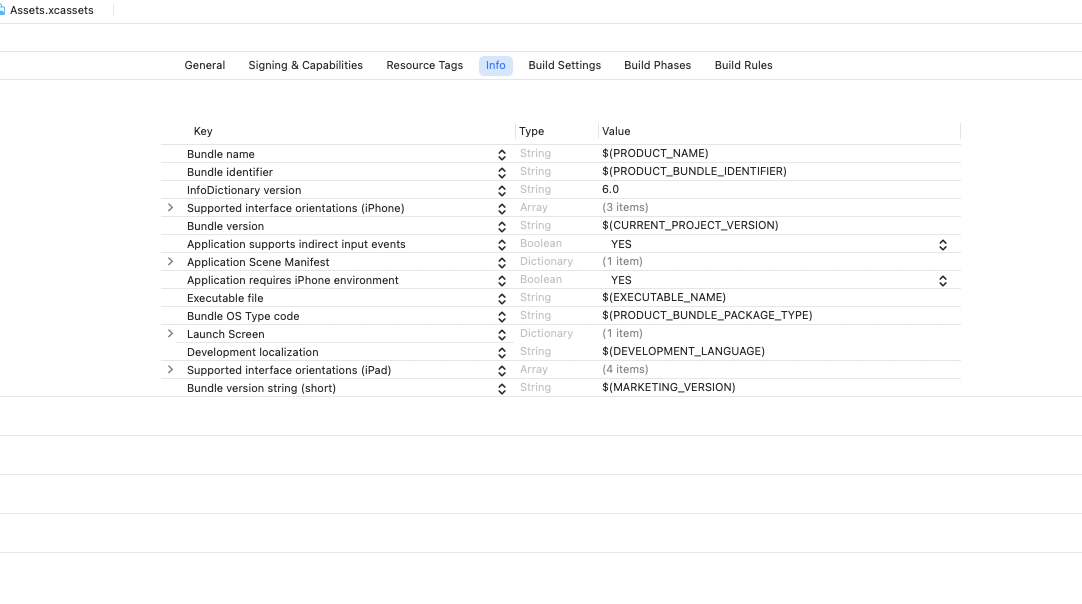This screenshot has width=1082, height=604.
Task: Click the $(PRODUCT_NAME) value
Action: 655,153
